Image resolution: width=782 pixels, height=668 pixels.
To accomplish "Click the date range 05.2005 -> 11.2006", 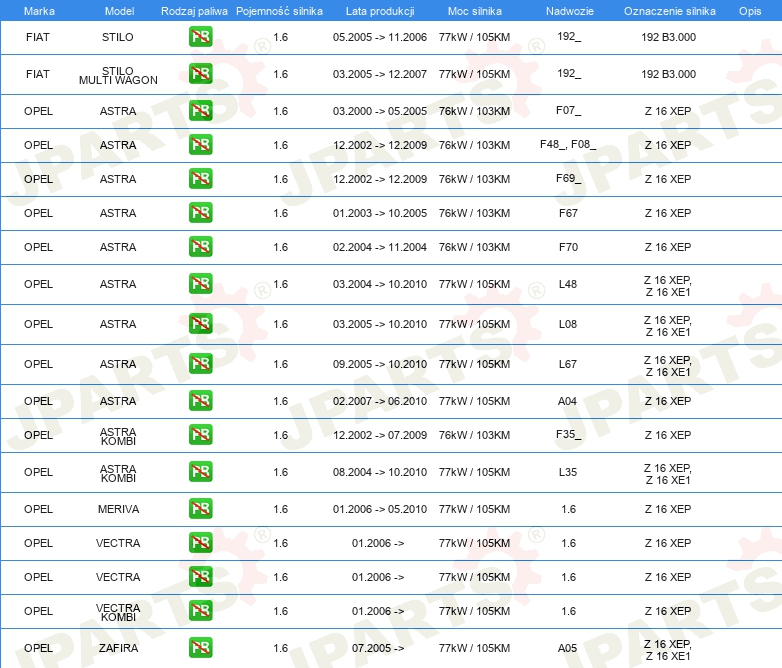I will click(380, 37).
